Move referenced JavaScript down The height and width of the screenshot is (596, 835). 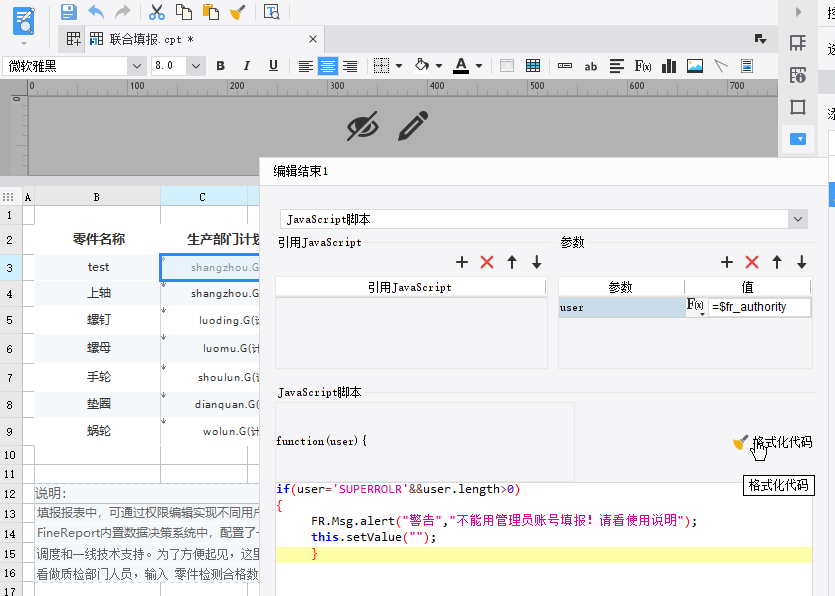pos(537,262)
